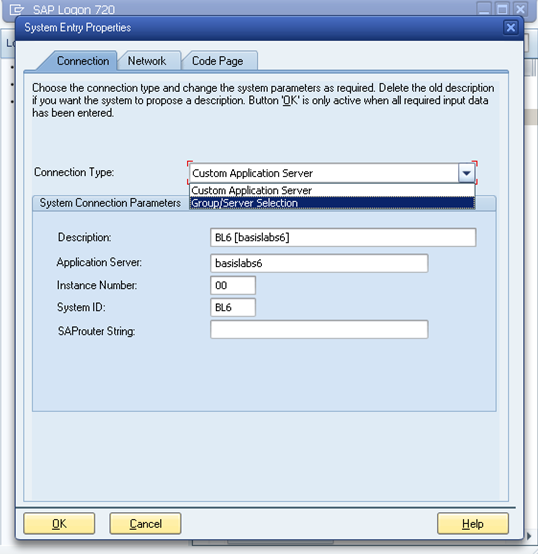Close the SAP Logon 720 window
The image size is (538, 554).
pyautogui.click(x=520, y=9)
